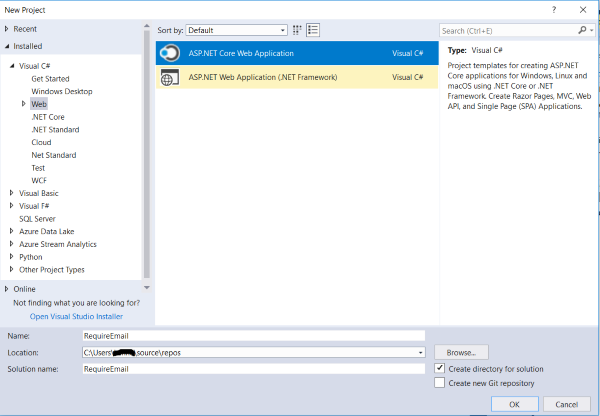Select the Web category
This screenshot has height=416, width=600.
[39, 104]
